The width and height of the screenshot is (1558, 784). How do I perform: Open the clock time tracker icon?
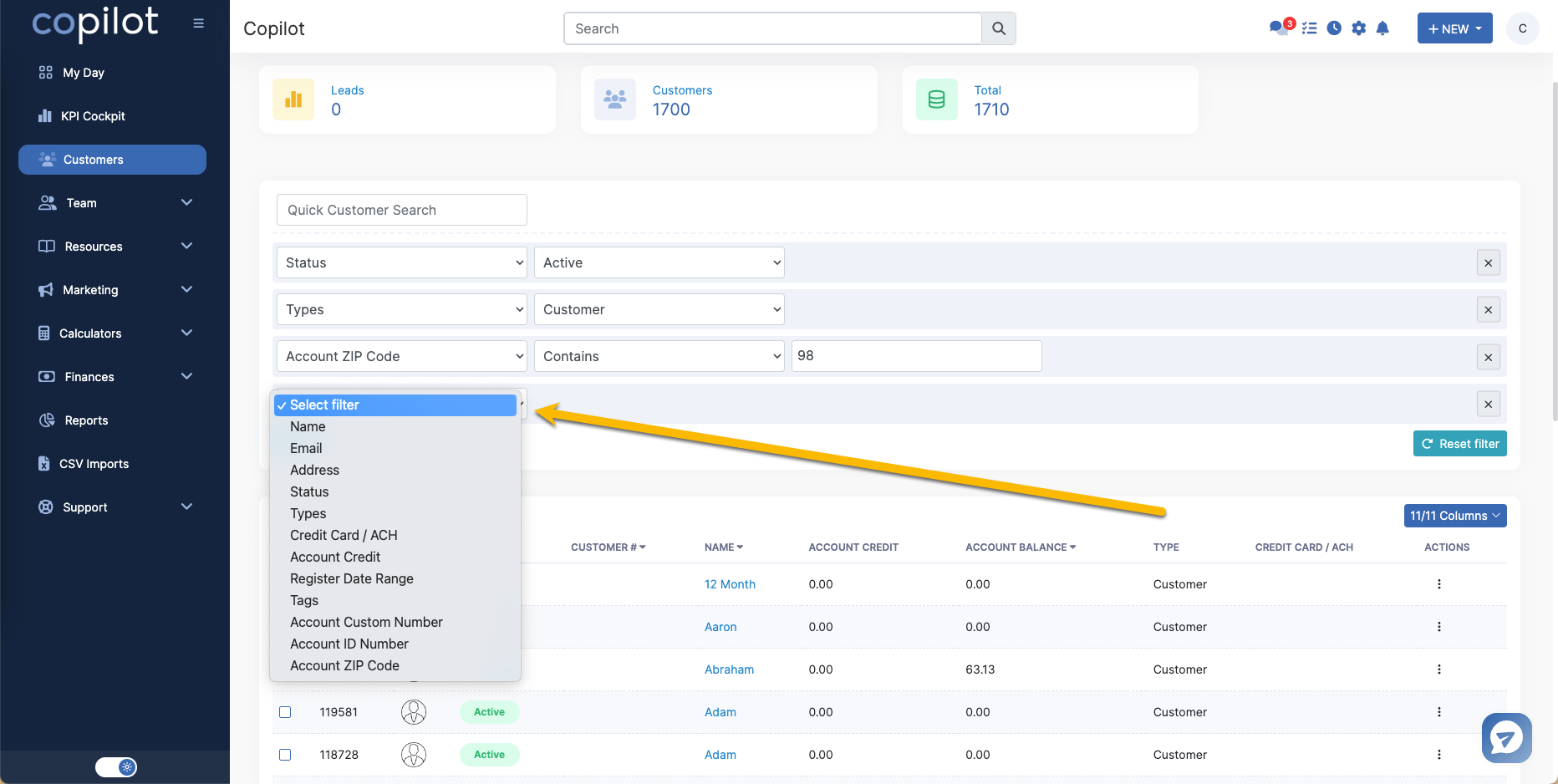pyautogui.click(x=1334, y=28)
